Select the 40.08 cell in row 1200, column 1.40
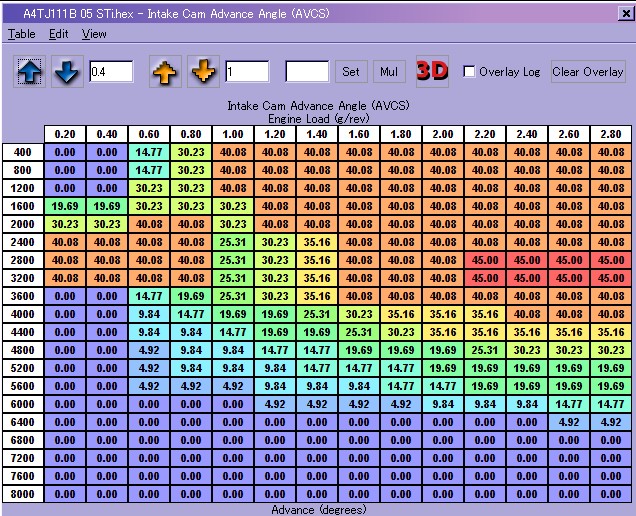Image resolution: width=636 pixels, height=516 pixels. pos(317,188)
